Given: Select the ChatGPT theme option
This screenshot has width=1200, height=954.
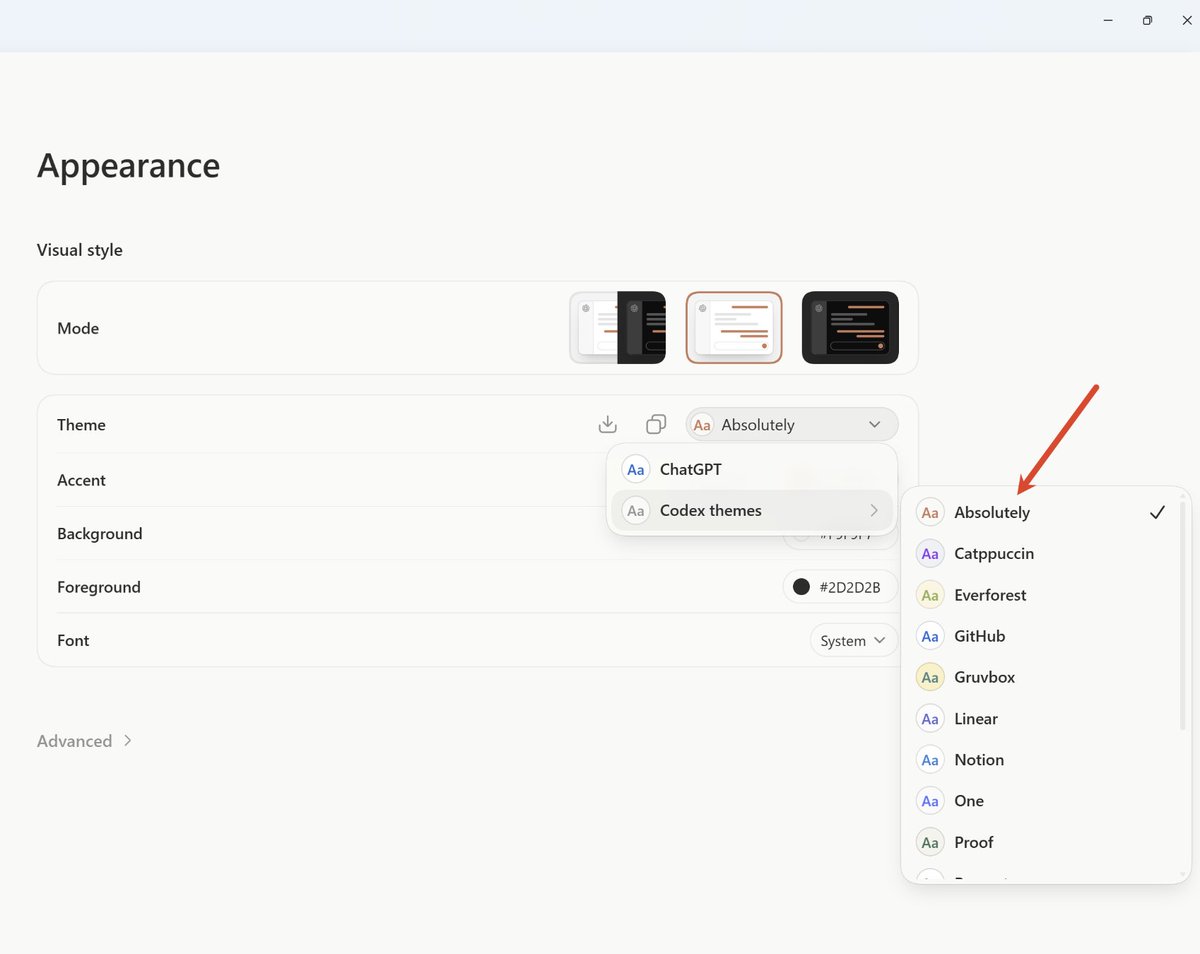Looking at the screenshot, I should tap(752, 469).
